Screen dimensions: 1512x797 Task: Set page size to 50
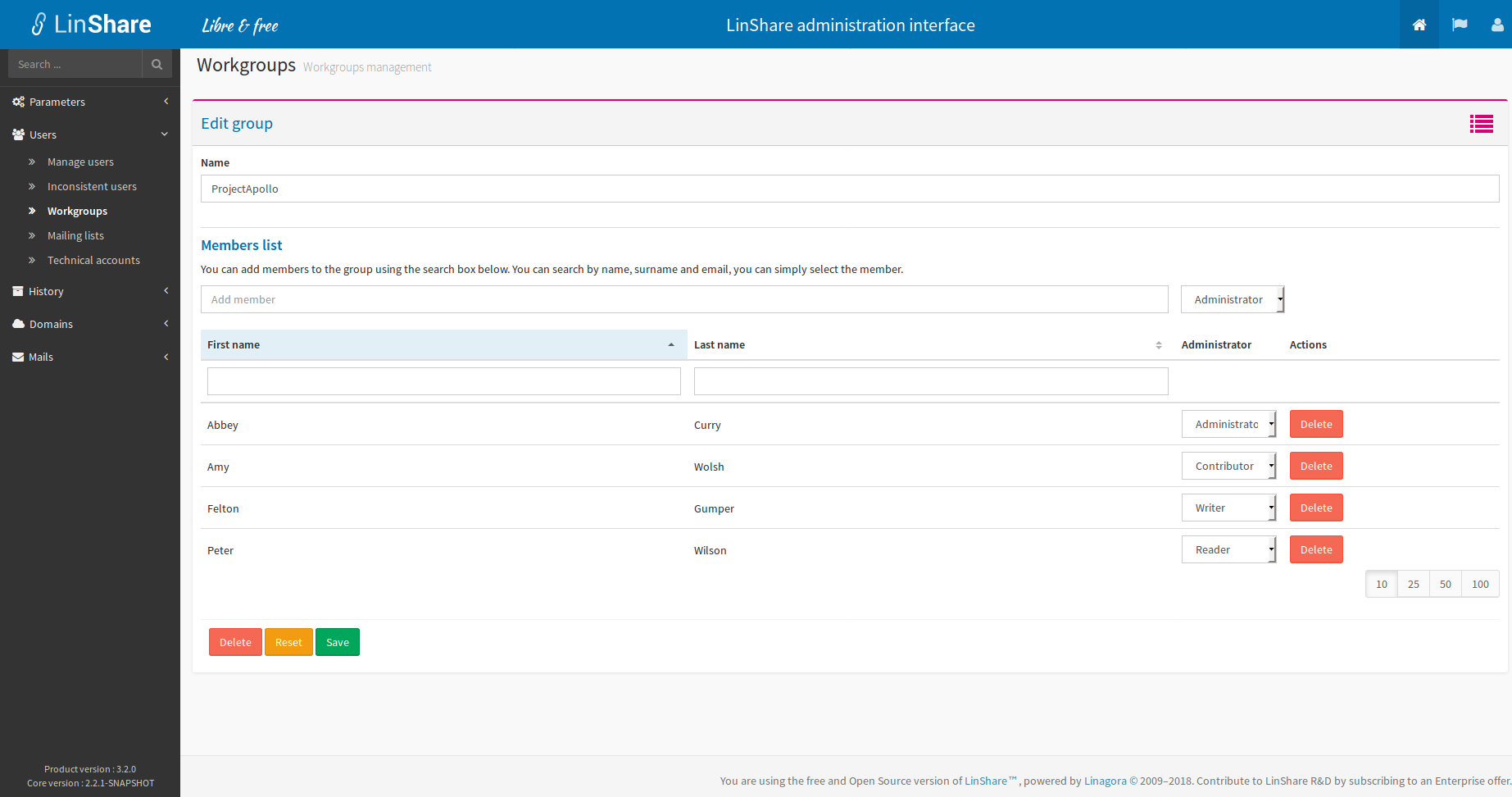1446,584
